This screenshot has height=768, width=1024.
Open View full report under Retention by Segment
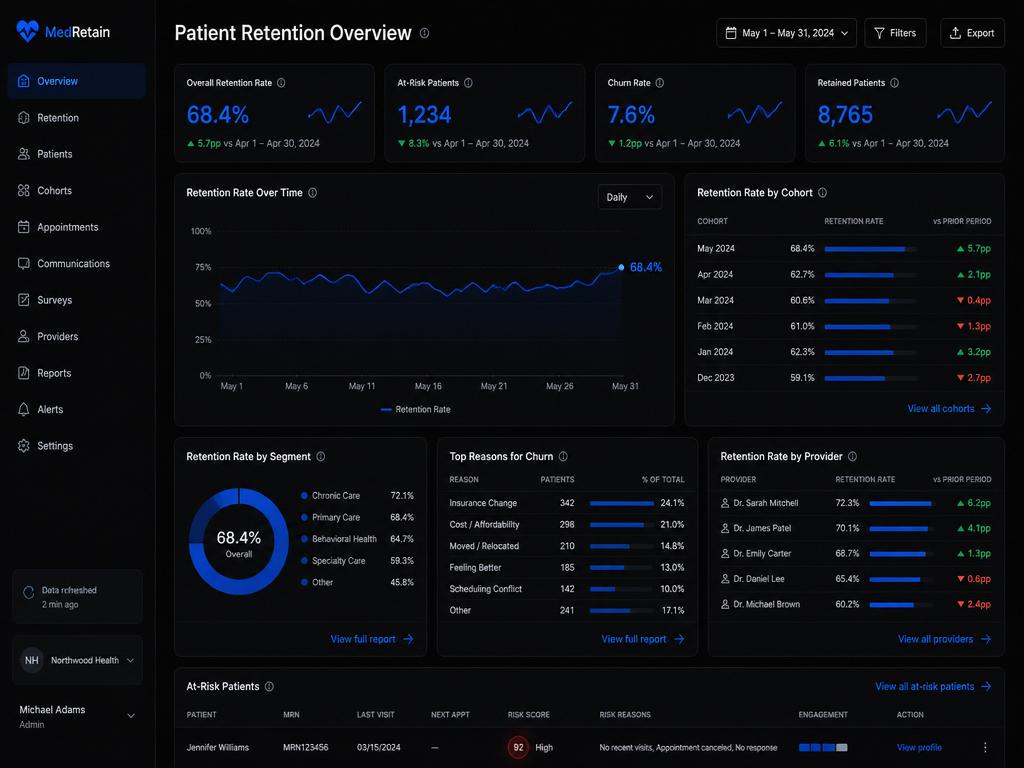(372, 639)
